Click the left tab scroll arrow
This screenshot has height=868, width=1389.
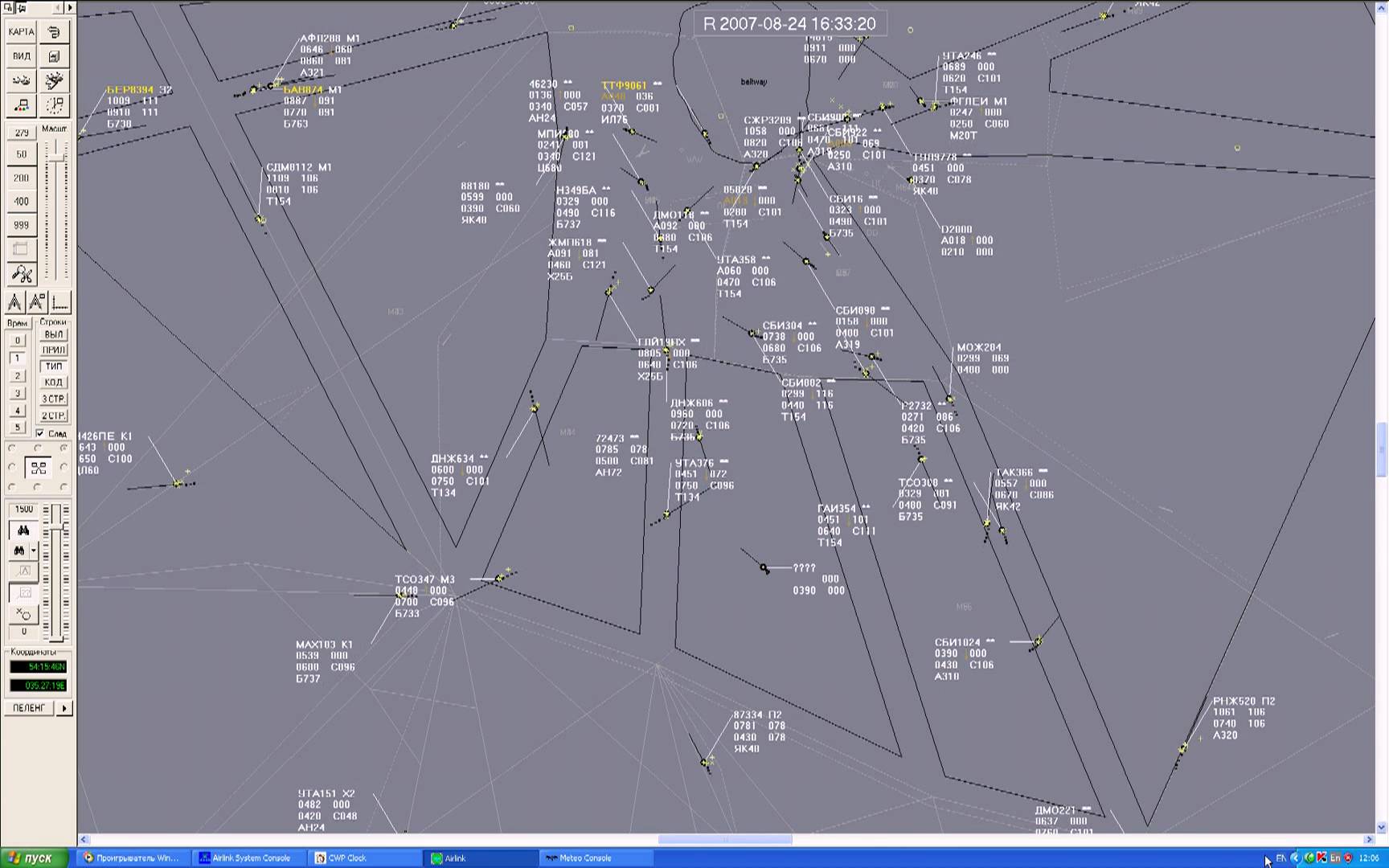point(59,7)
